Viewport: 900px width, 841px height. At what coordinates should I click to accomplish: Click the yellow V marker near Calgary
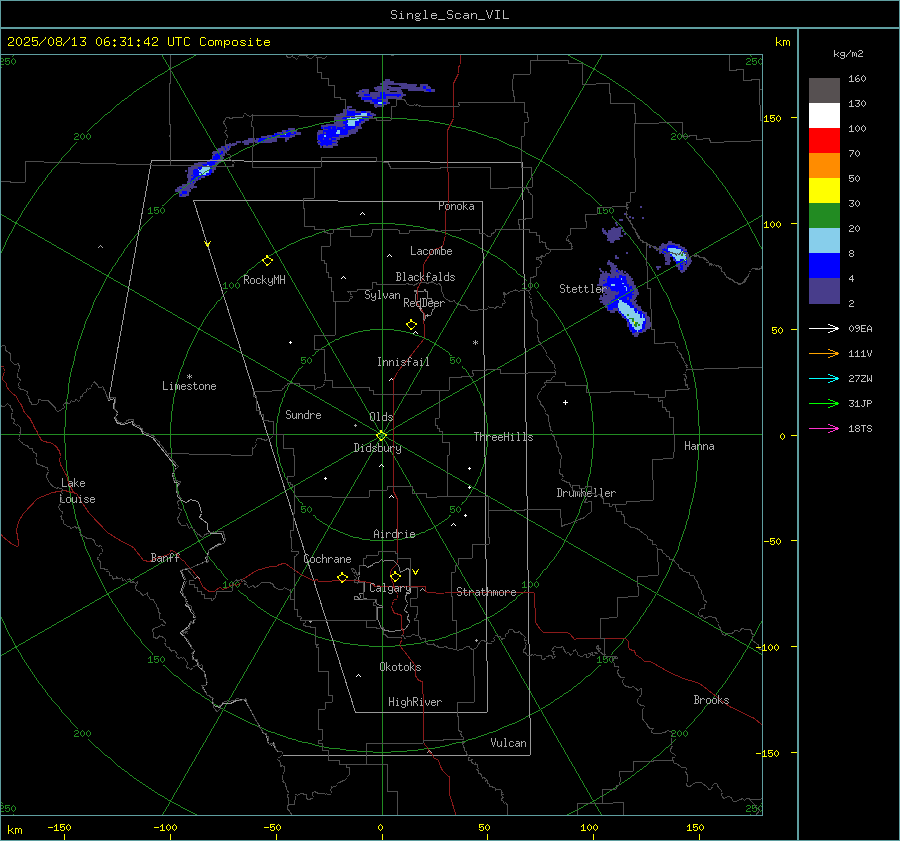tap(416, 572)
